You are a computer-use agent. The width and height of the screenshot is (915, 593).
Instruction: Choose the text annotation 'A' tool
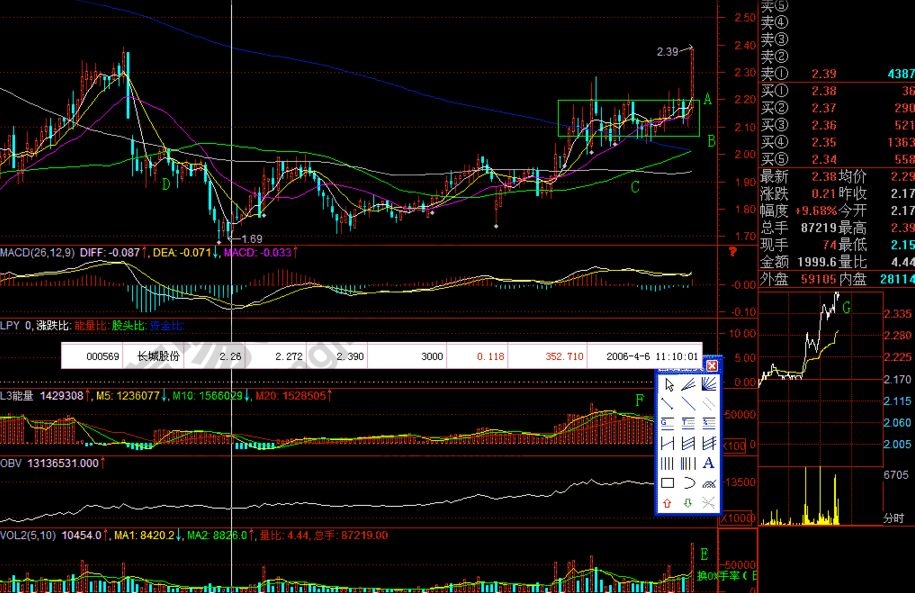709,463
